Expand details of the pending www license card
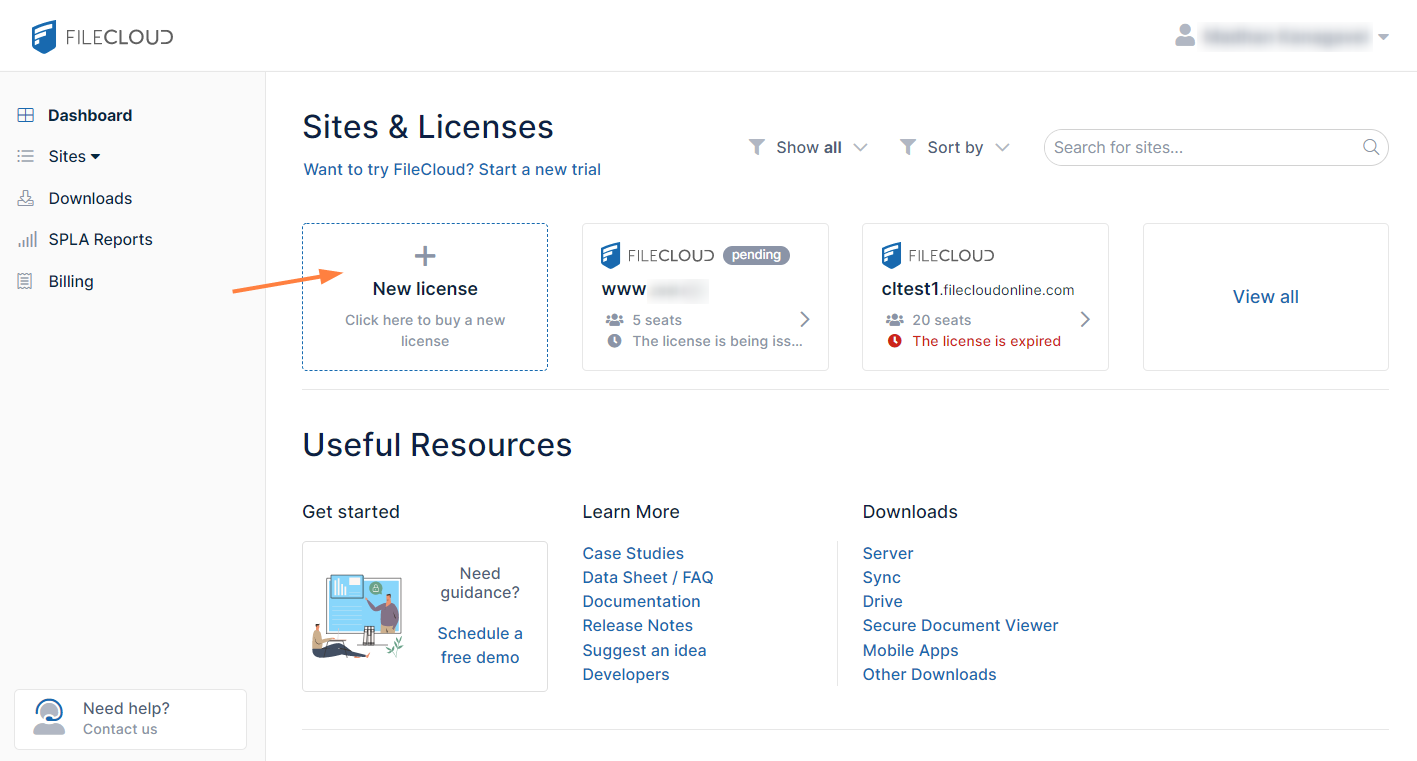Viewport: 1417px width, 761px height. pyautogui.click(x=804, y=319)
